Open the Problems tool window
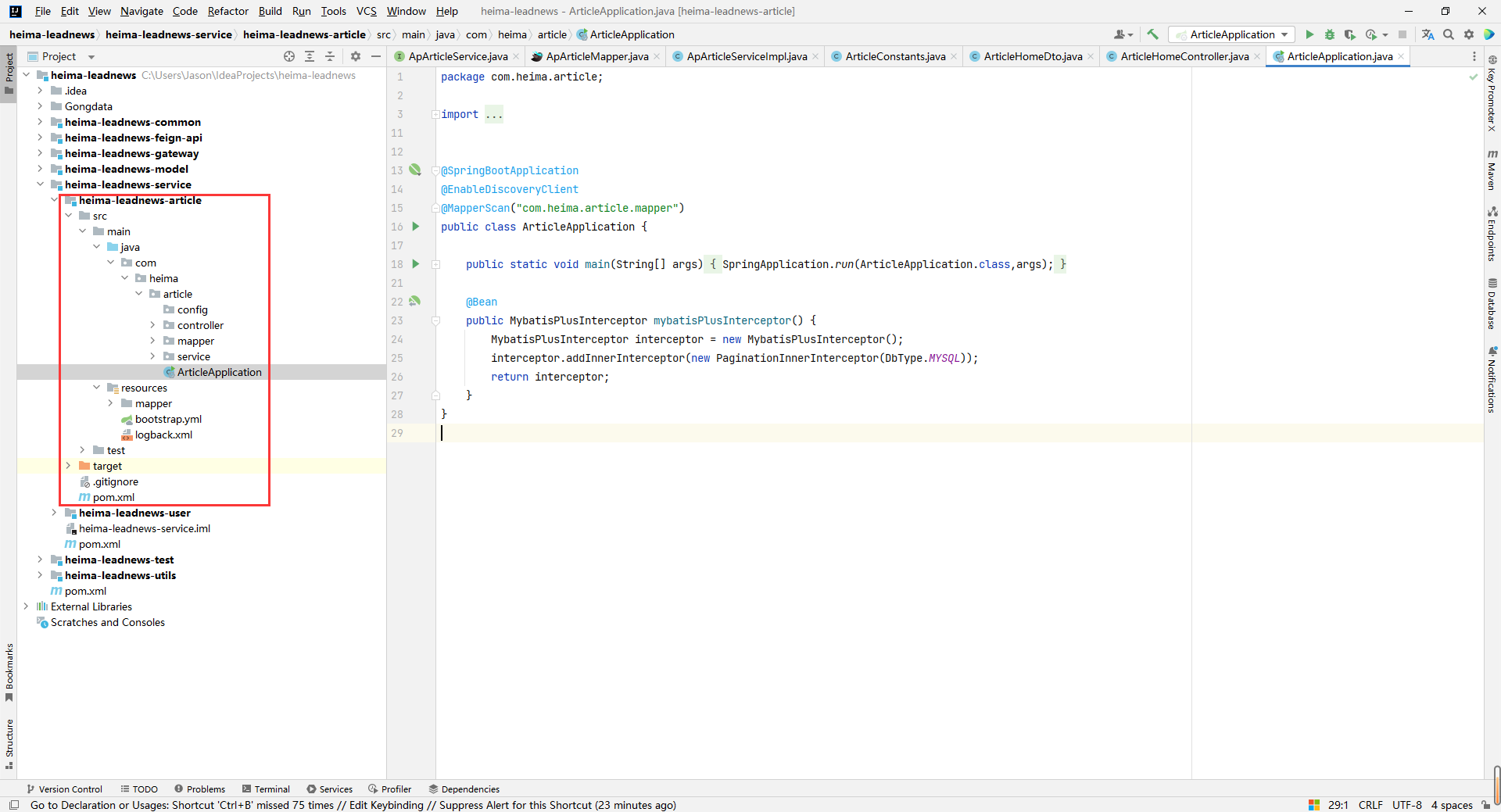Image resolution: width=1501 pixels, height=812 pixels. 200,789
